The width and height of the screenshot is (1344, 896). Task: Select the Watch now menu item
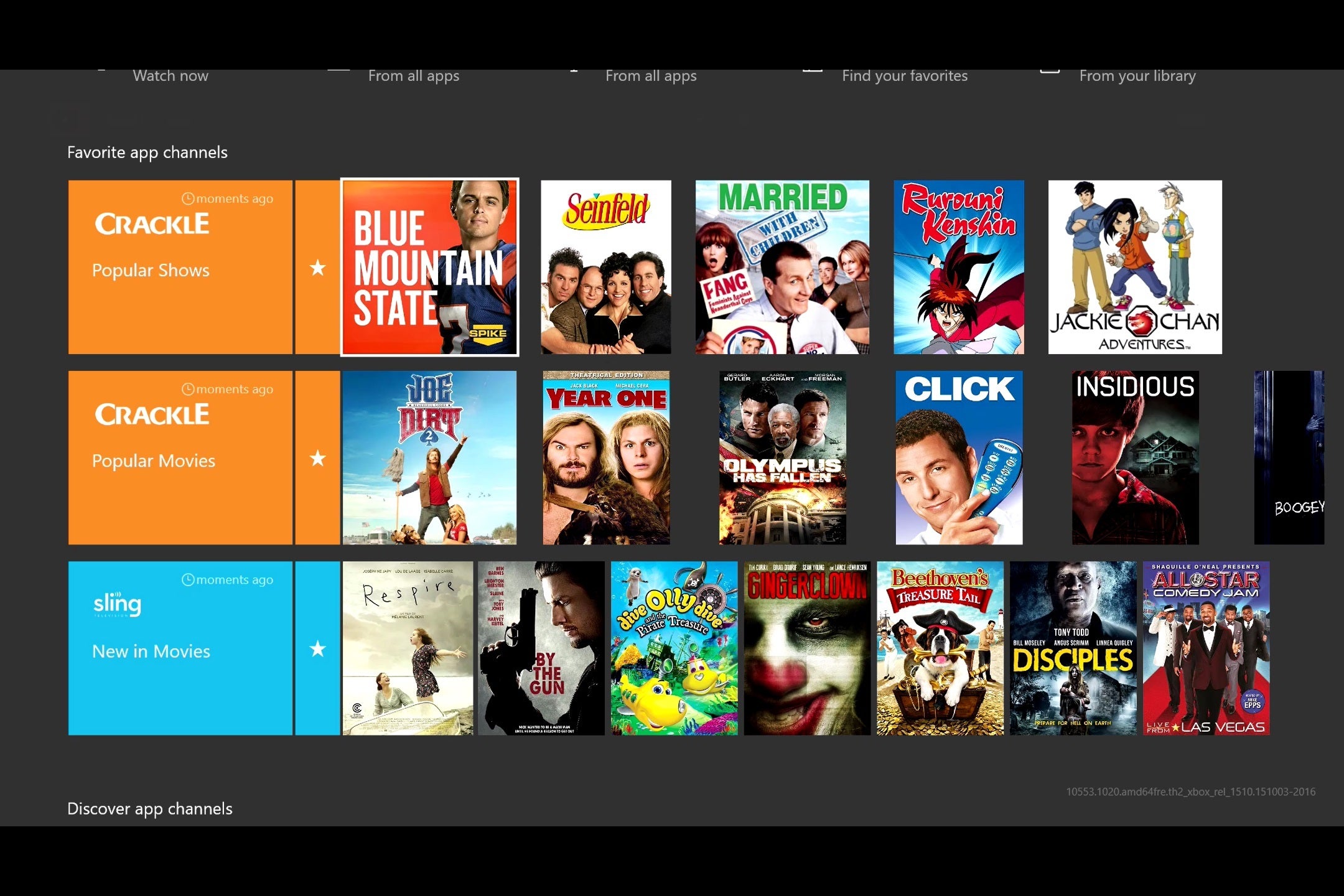170,74
